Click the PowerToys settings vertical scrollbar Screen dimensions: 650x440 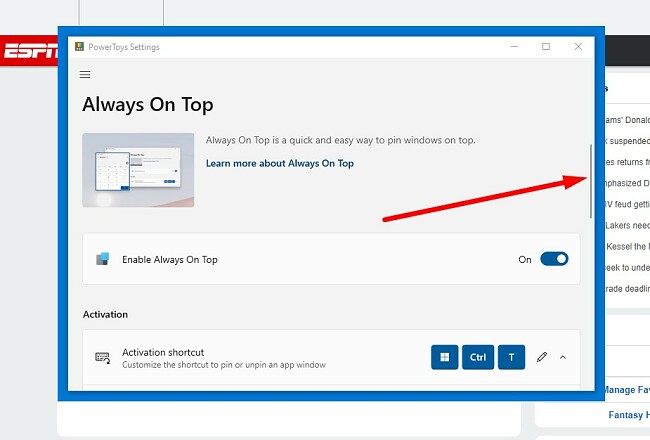point(591,181)
